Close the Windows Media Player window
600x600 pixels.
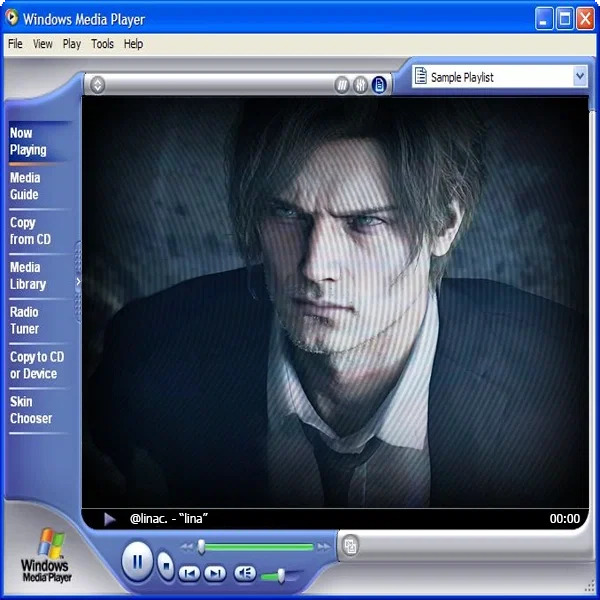(x=585, y=18)
